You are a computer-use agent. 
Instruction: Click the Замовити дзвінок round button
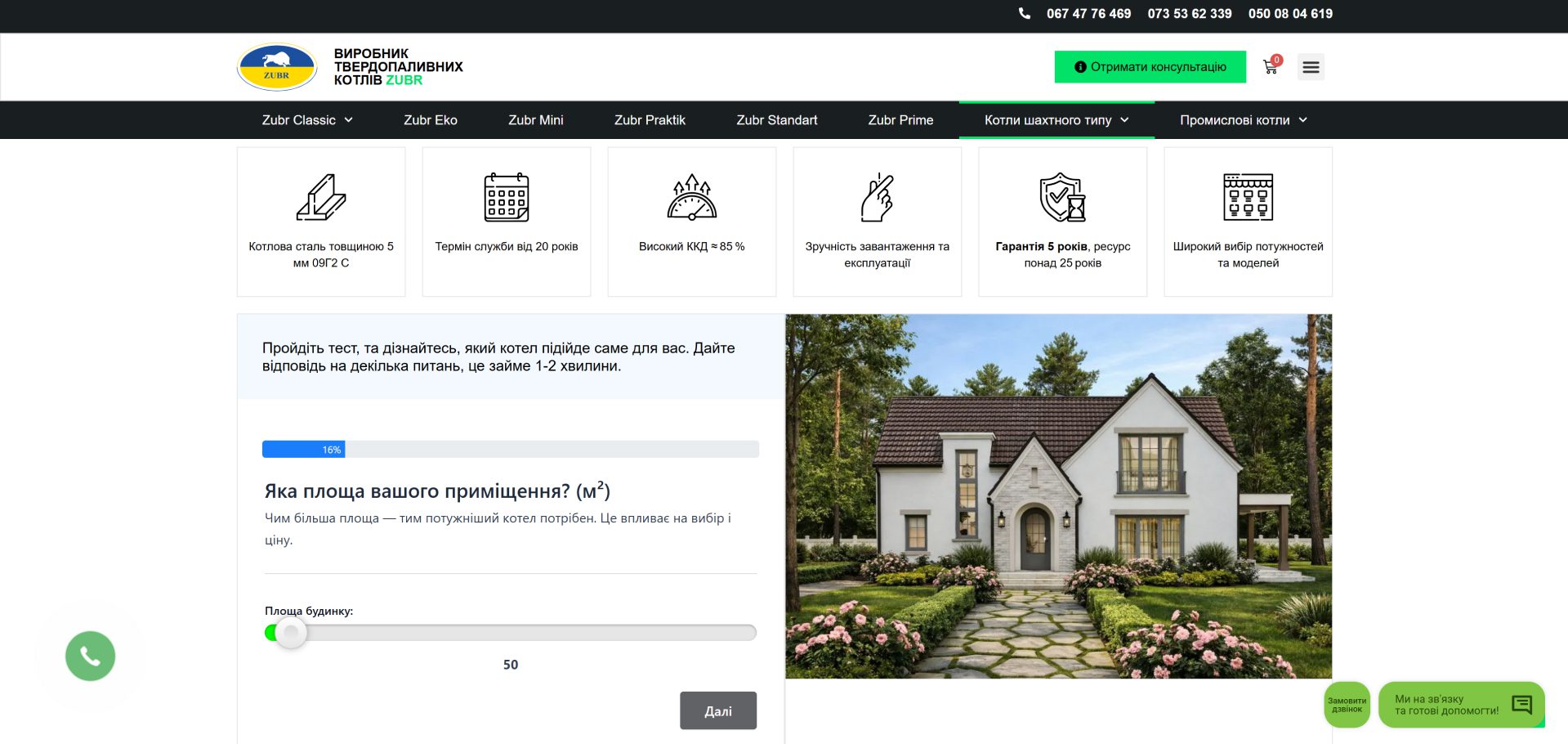(1347, 705)
